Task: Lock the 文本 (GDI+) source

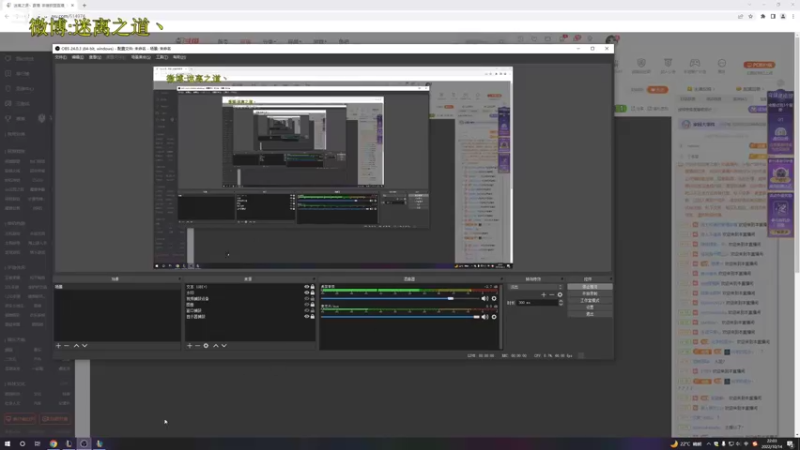Action: click(313, 287)
